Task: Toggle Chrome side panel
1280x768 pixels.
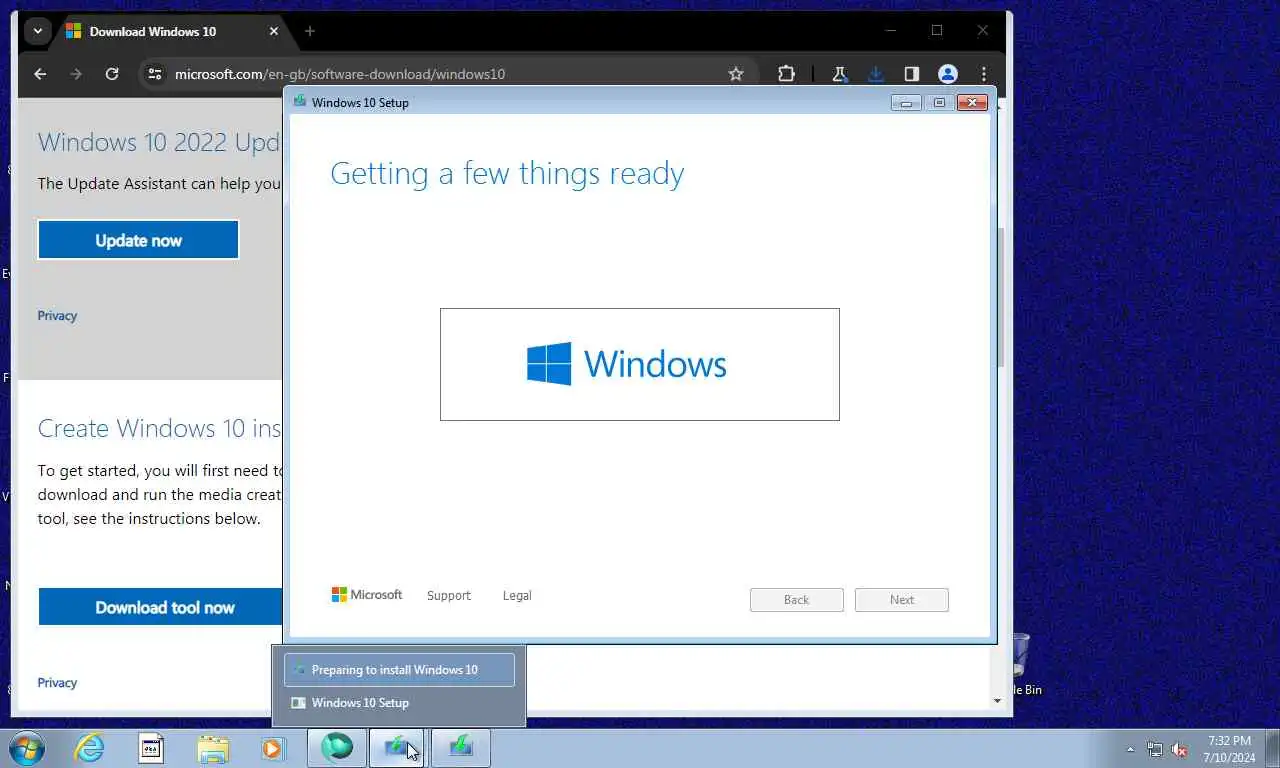Action: [912, 74]
